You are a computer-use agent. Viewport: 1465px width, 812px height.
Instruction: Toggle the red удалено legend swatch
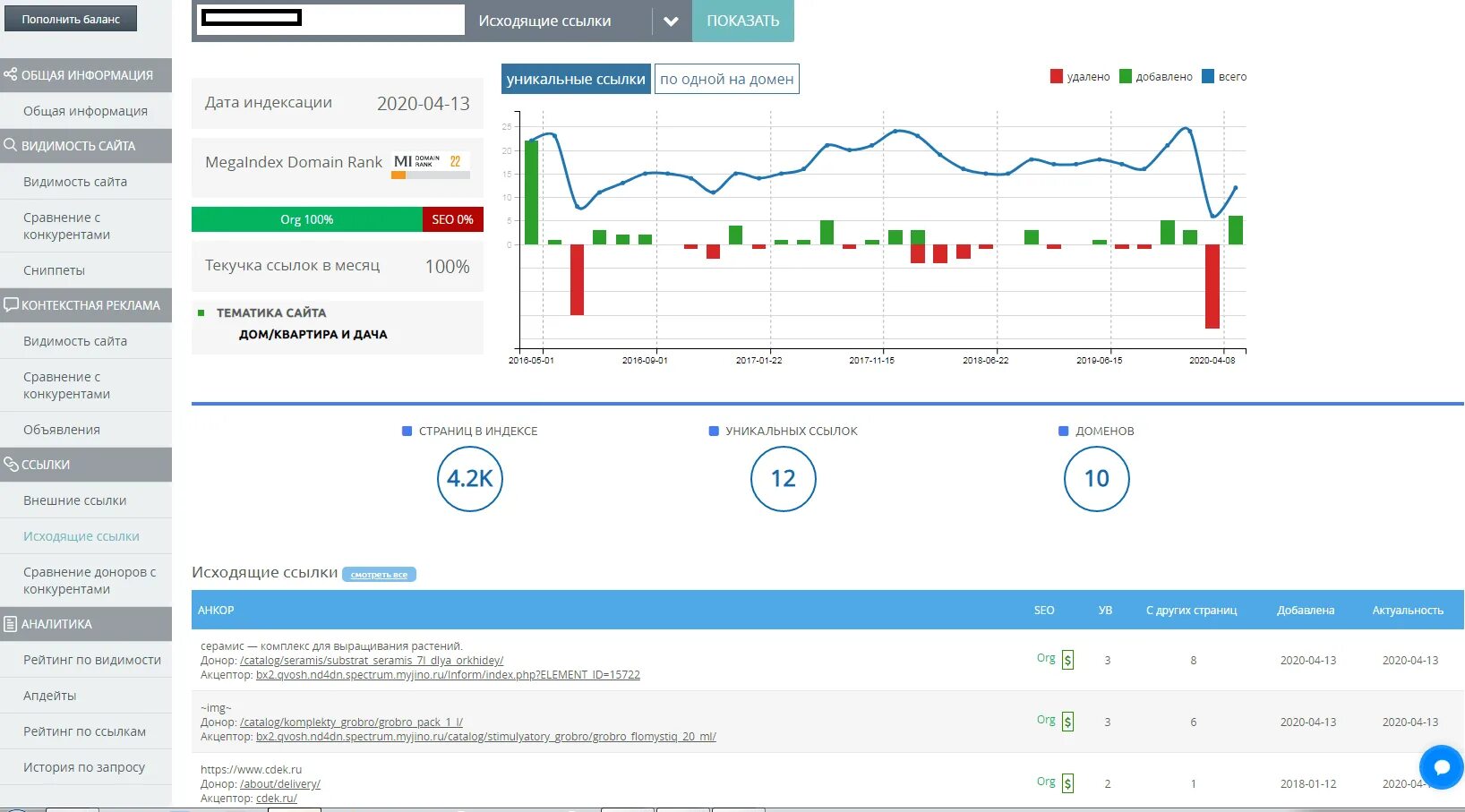coord(1057,76)
